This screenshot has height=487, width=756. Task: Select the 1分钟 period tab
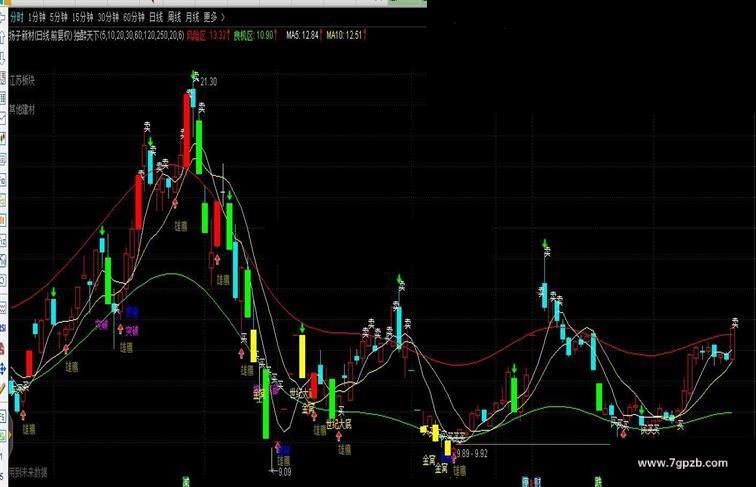coord(37,18)
